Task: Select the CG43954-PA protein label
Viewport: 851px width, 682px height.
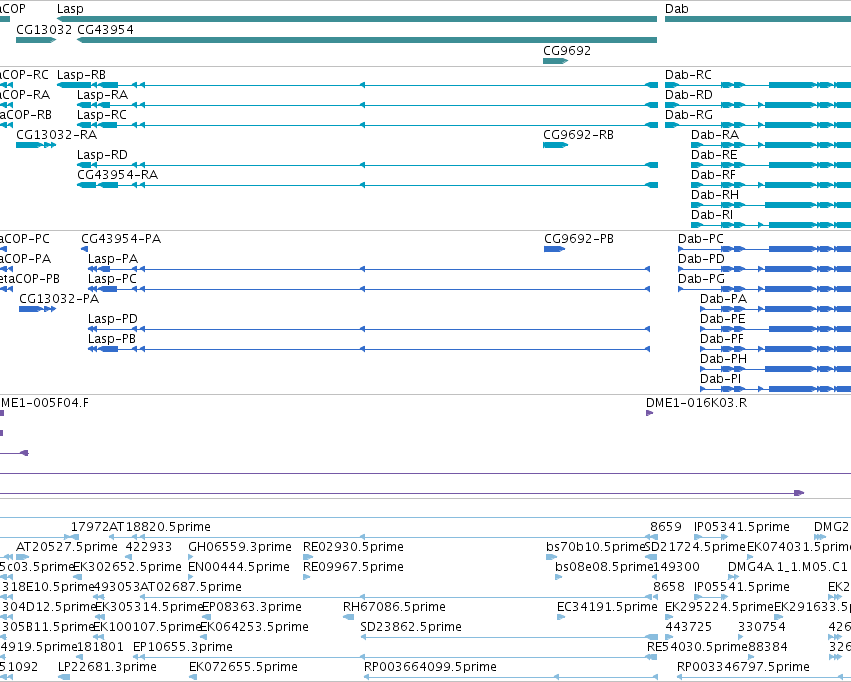Action: [121, 239]
